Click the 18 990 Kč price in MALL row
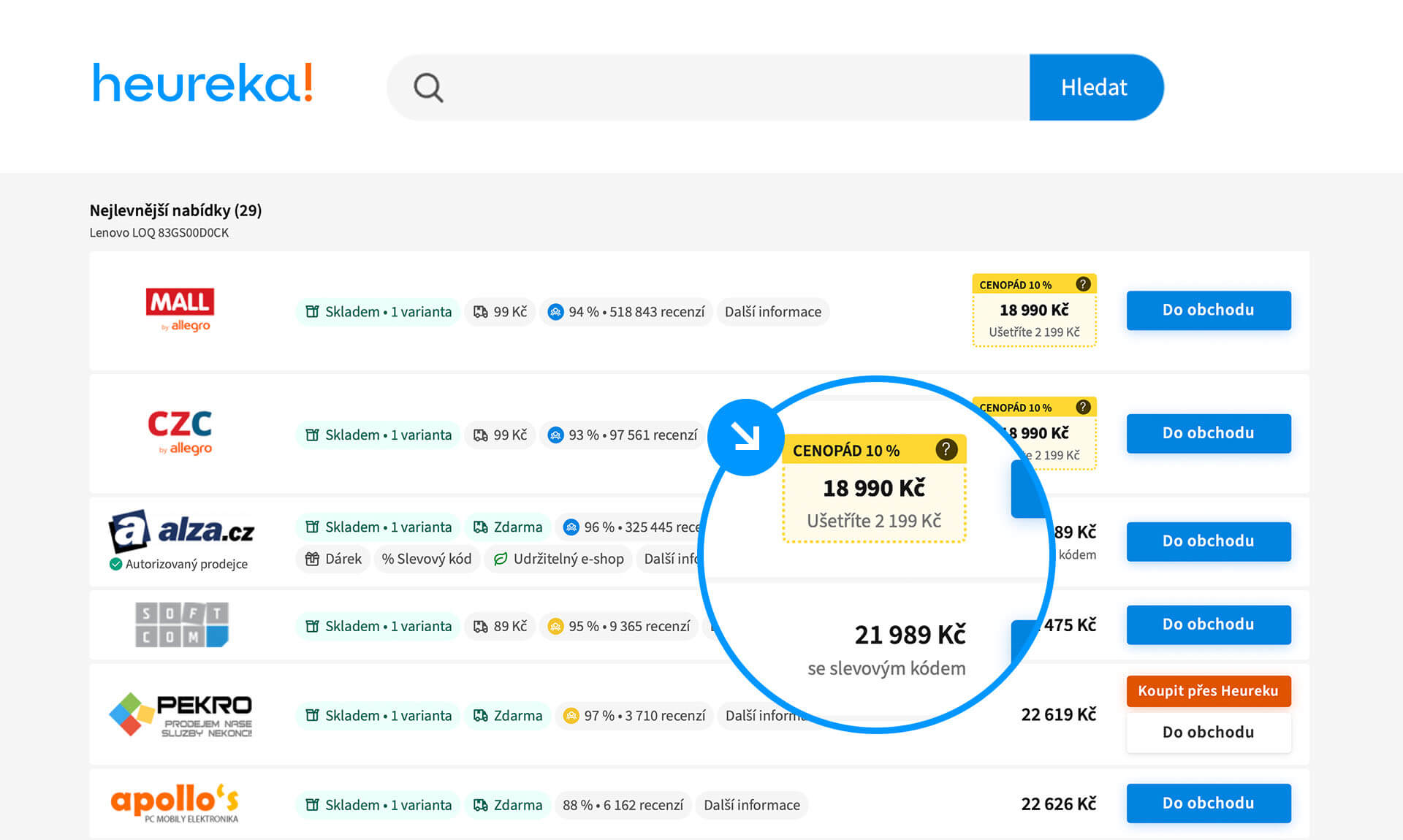Screen dimensions: 1403x840 coord(1034,310)
